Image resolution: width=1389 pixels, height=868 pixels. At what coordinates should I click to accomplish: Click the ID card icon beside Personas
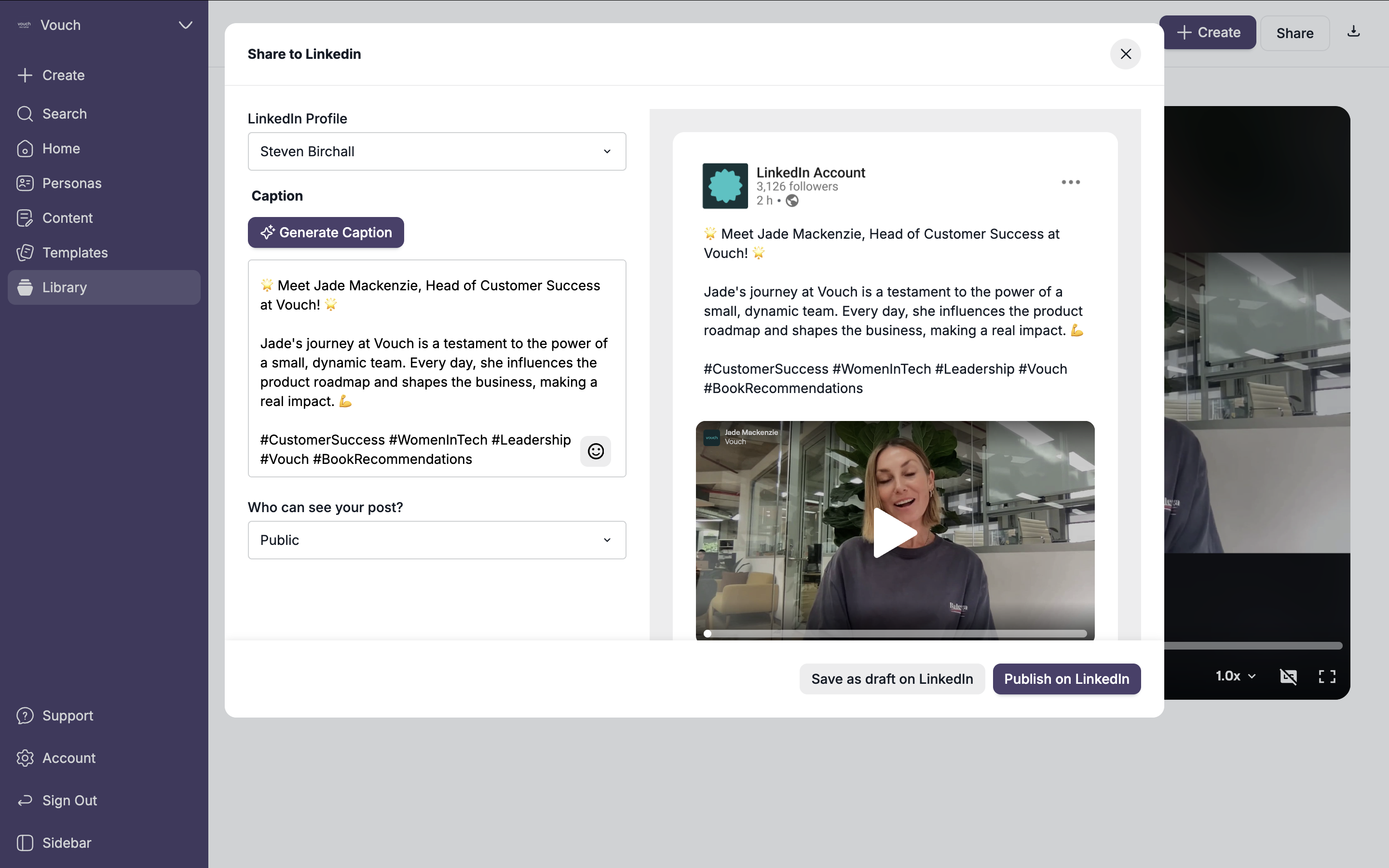click(x=25, y=183)
